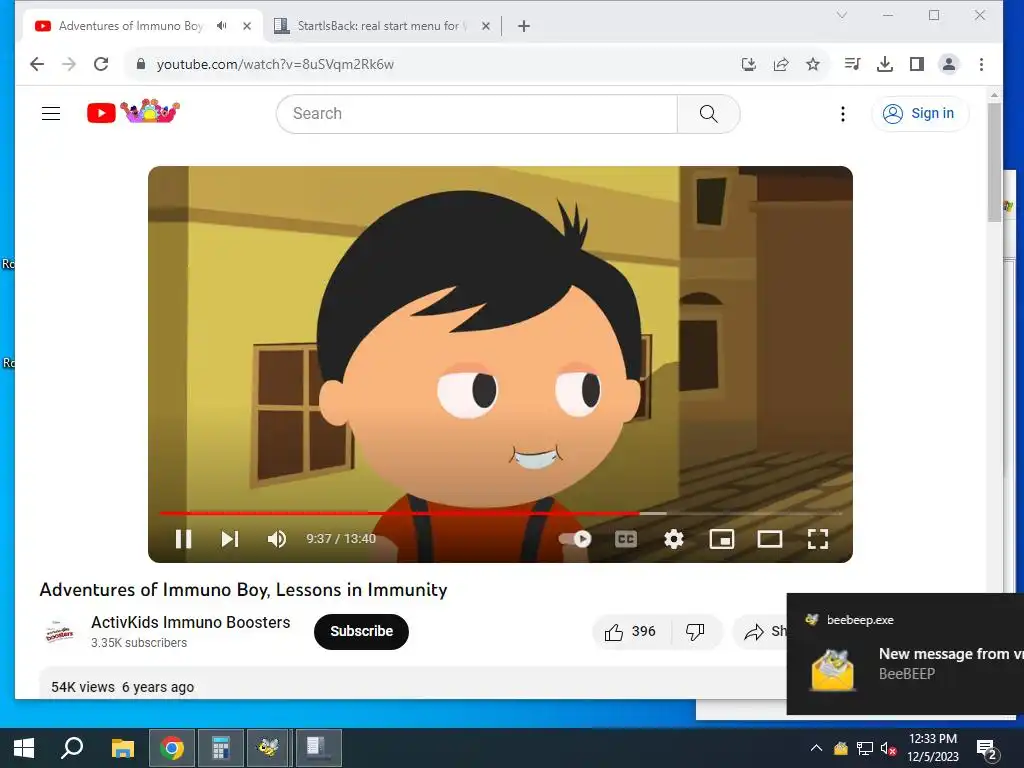Switch to theater mode
Screen dimensions: 1024x768
pyautogui.click(x=770, y=539)
